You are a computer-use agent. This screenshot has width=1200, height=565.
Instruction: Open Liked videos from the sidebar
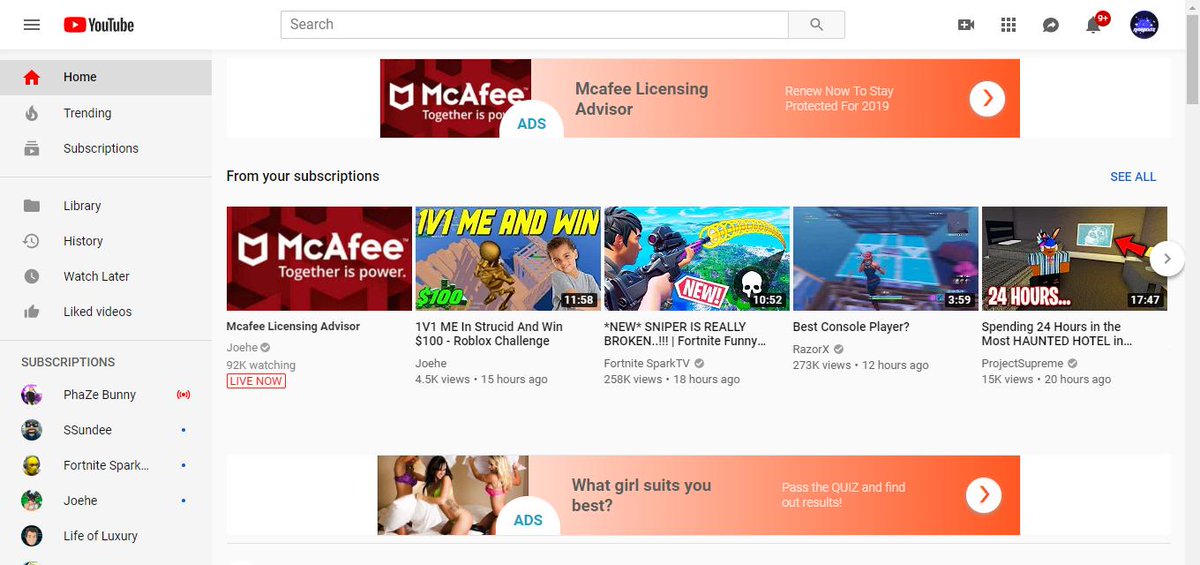click(x=106, y=312)
